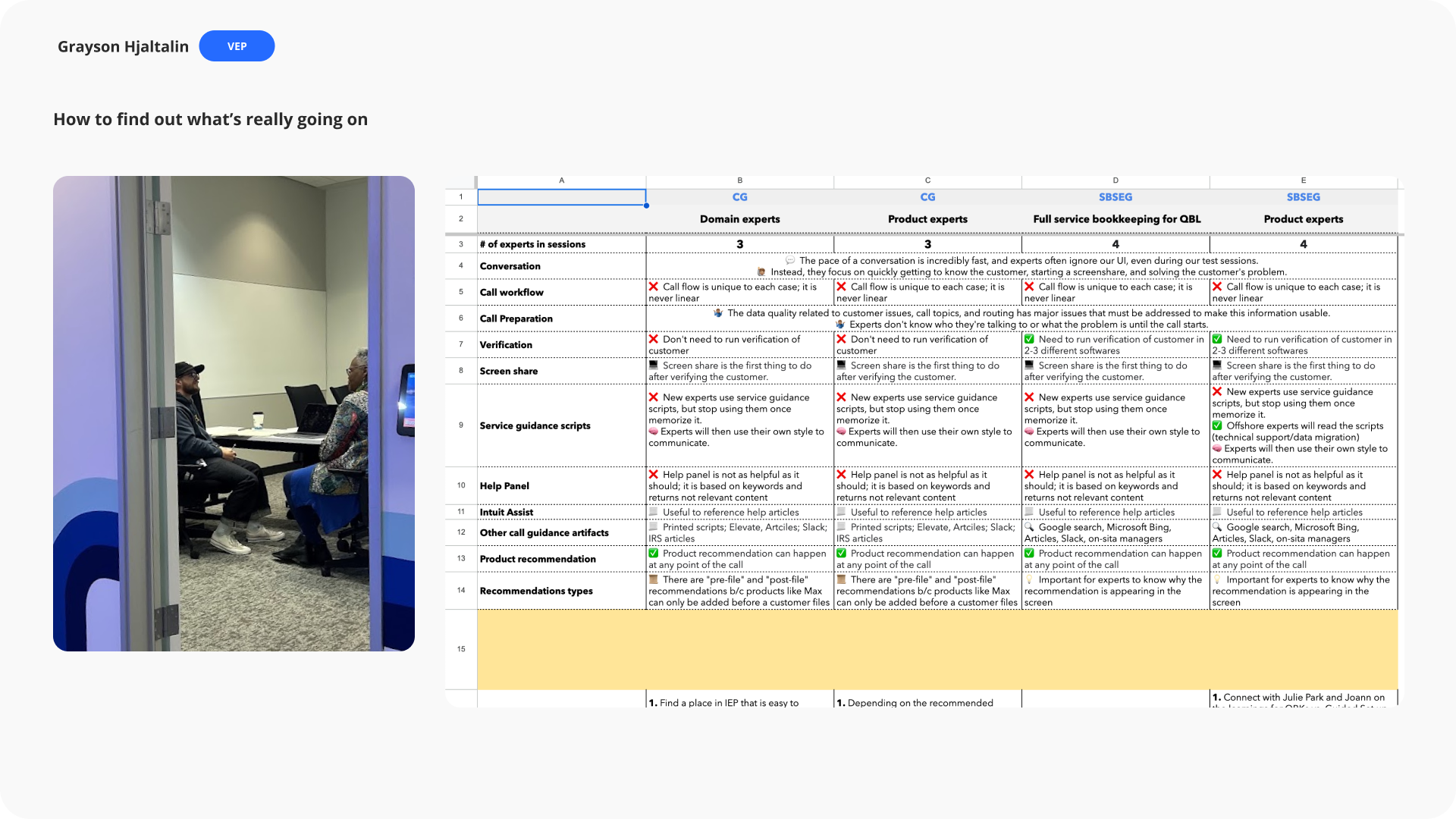The width and height of the screenshot is (1456, 819).
Task: Click red X icon in Domain experts Call workflow cell
Action: click(x=654, y=287)
